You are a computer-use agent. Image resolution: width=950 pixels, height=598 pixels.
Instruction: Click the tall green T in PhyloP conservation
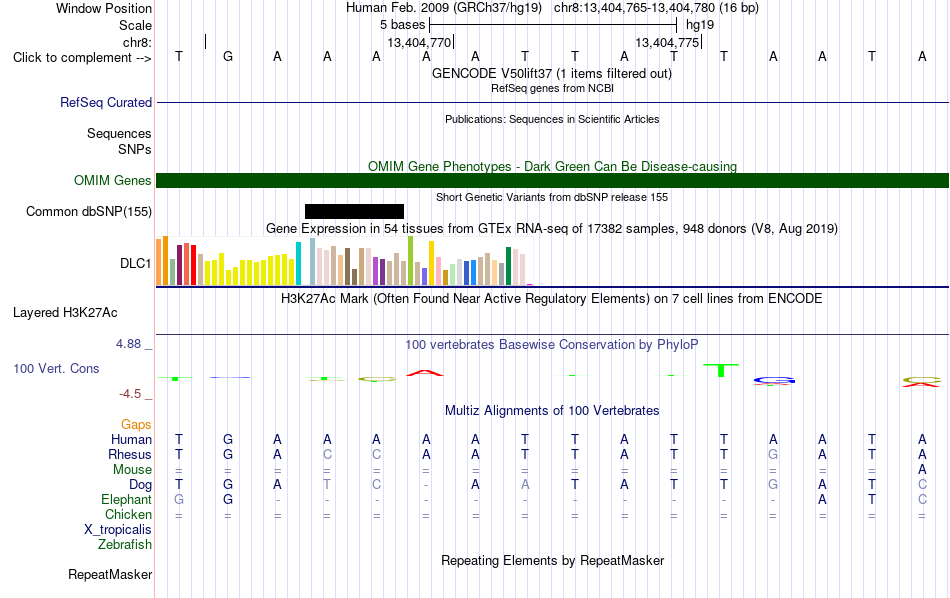click(721, 370)
